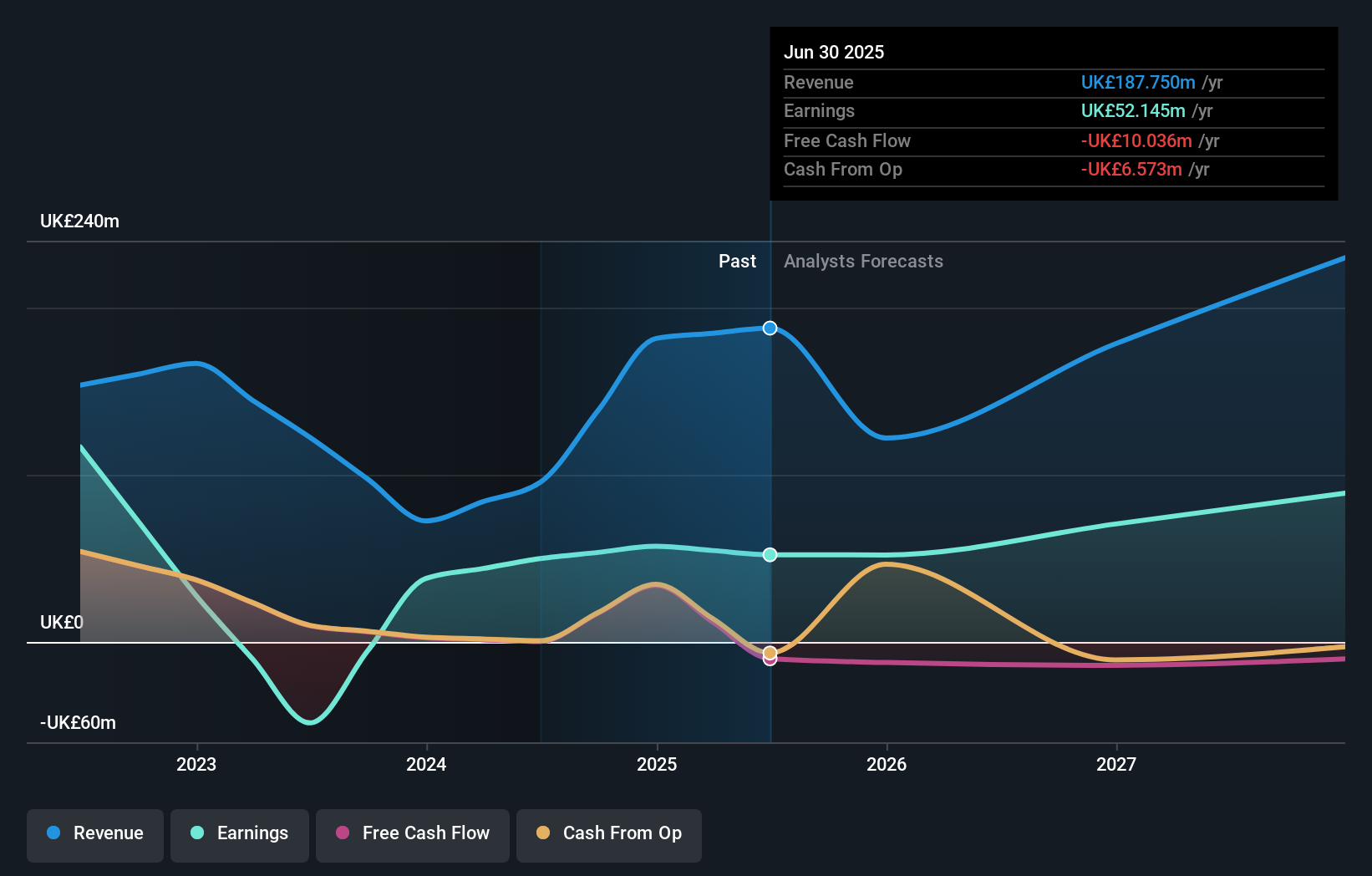This screenshot has height=876, width=1372.
Task: Click the orange Cash From Op marker dot
Action: coord(770,653)
